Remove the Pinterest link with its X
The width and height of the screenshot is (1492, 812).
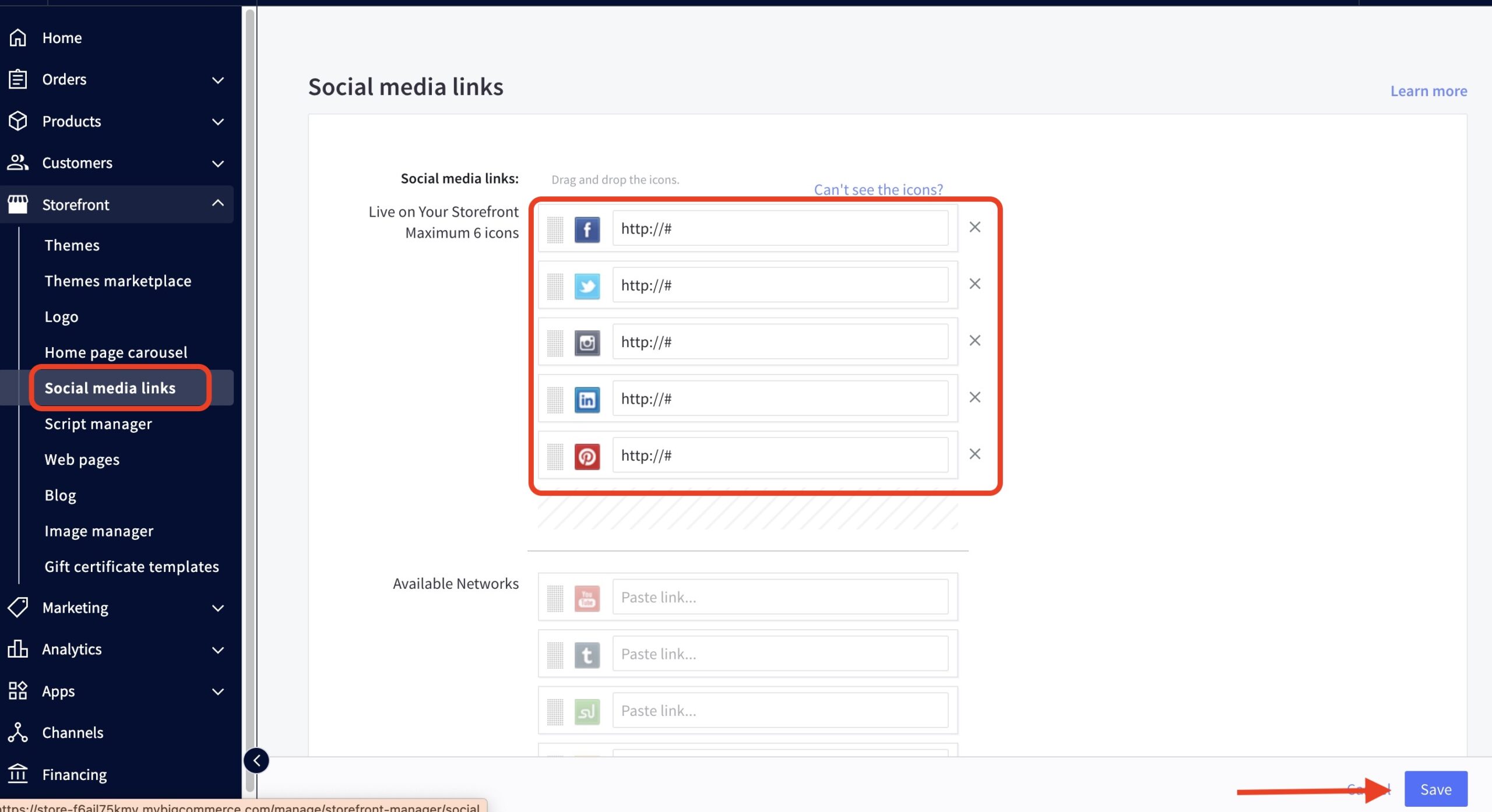click(974, 454)
